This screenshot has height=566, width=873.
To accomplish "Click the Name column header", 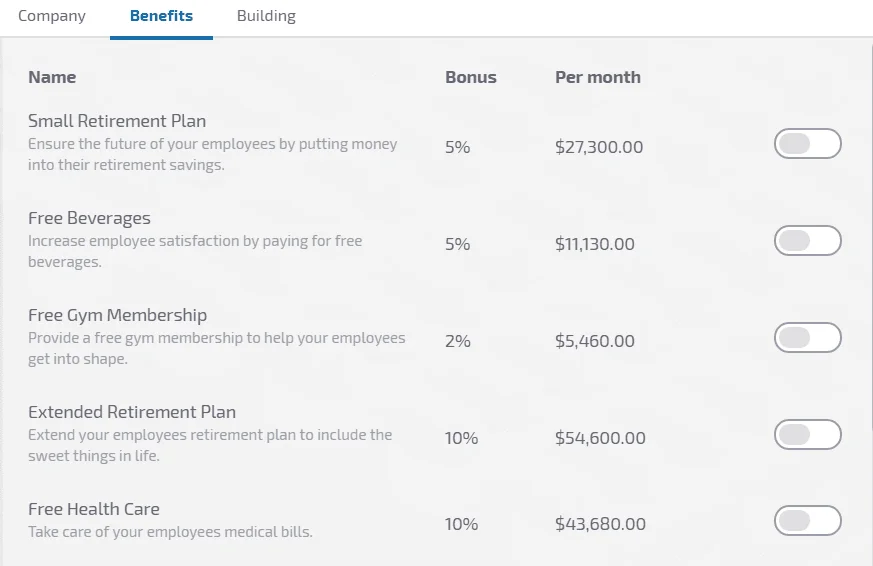I will 52,77.
